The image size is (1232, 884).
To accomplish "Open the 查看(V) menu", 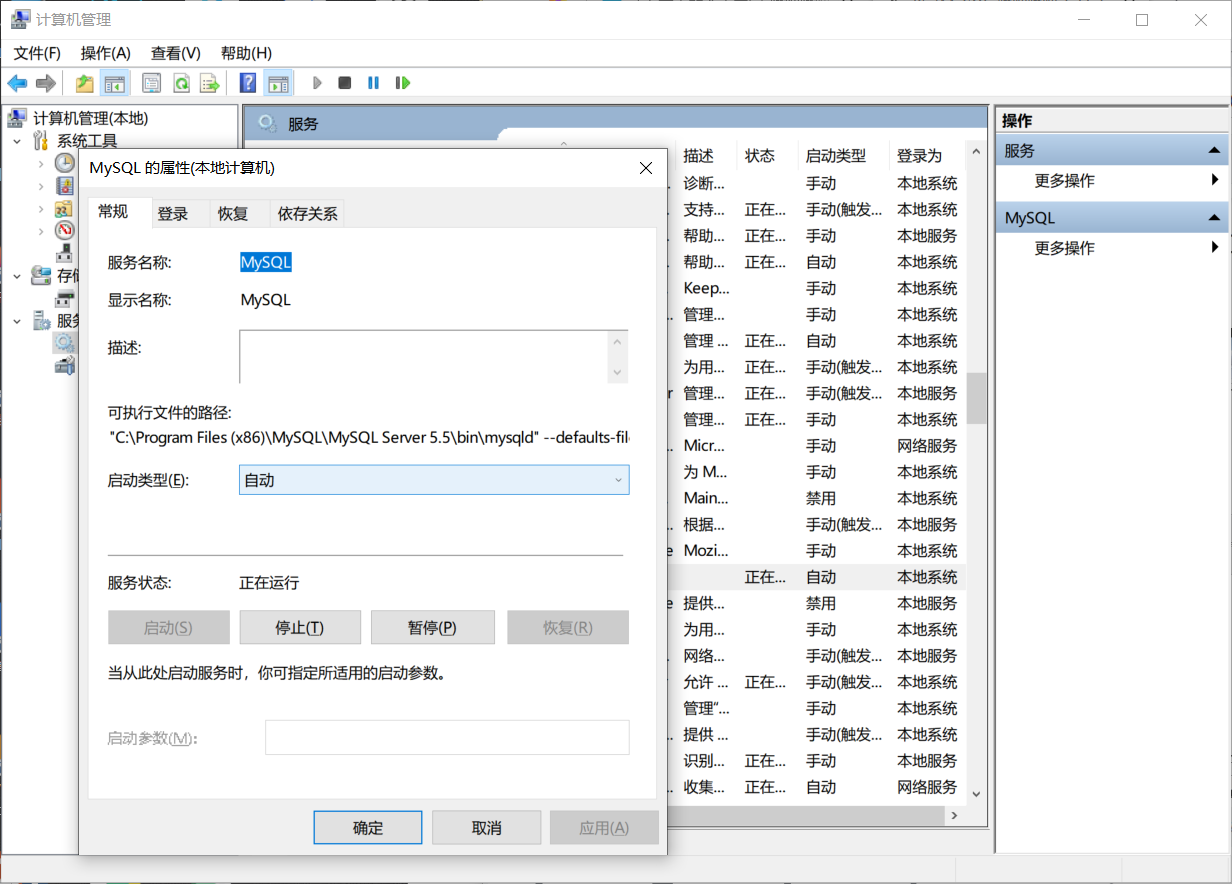I will 176,53.
